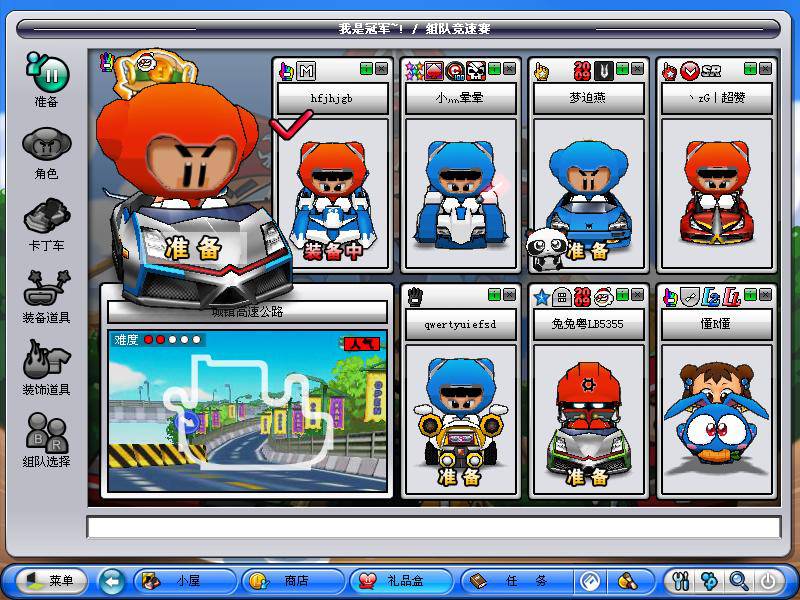Open the 组队选择 team selection
The width and height of the screenshot is (800, 600).
[46, 440]
